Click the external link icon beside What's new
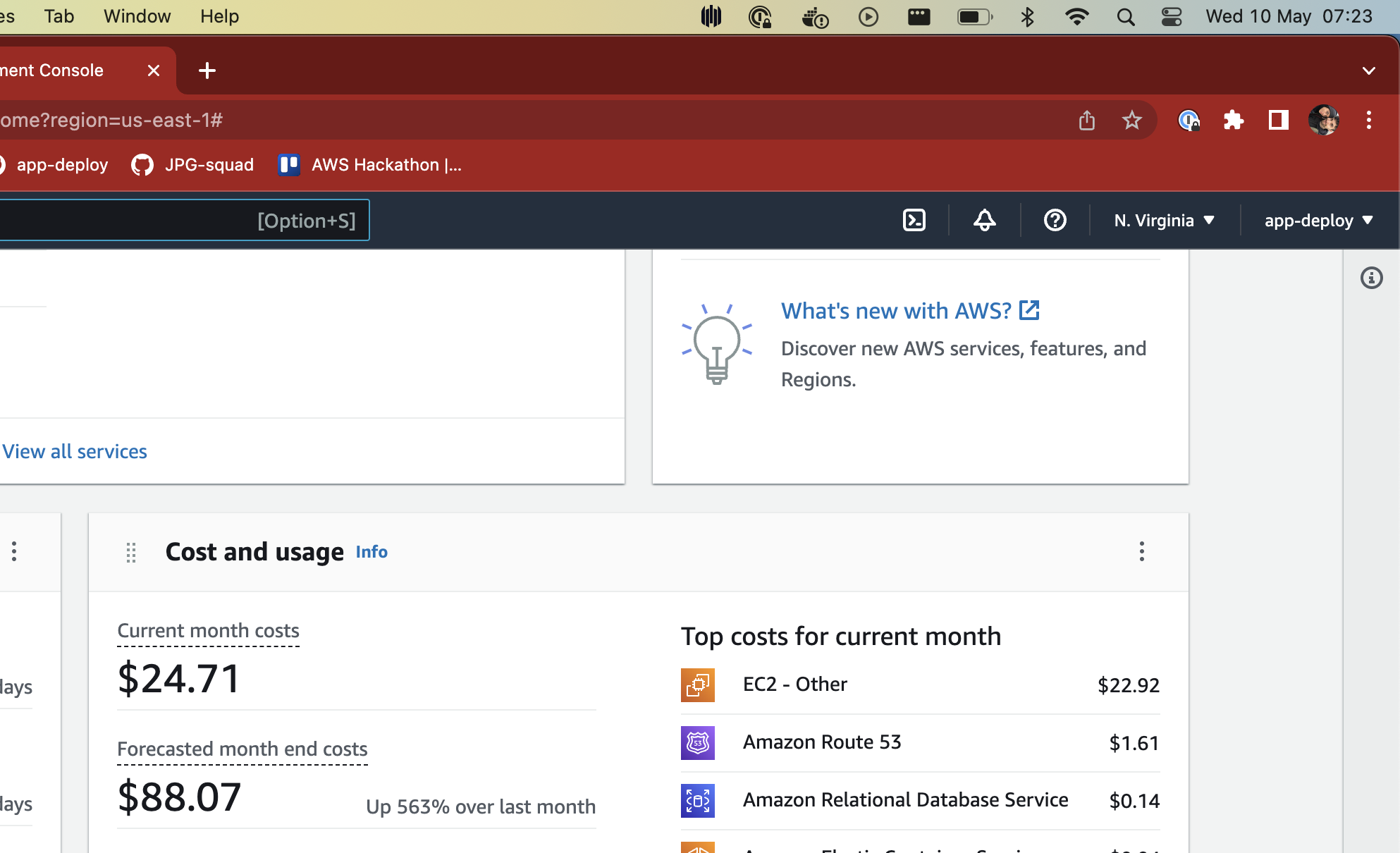This screenshot has width=1400, height=853. pyautogui.click(x=1029, y=310)
